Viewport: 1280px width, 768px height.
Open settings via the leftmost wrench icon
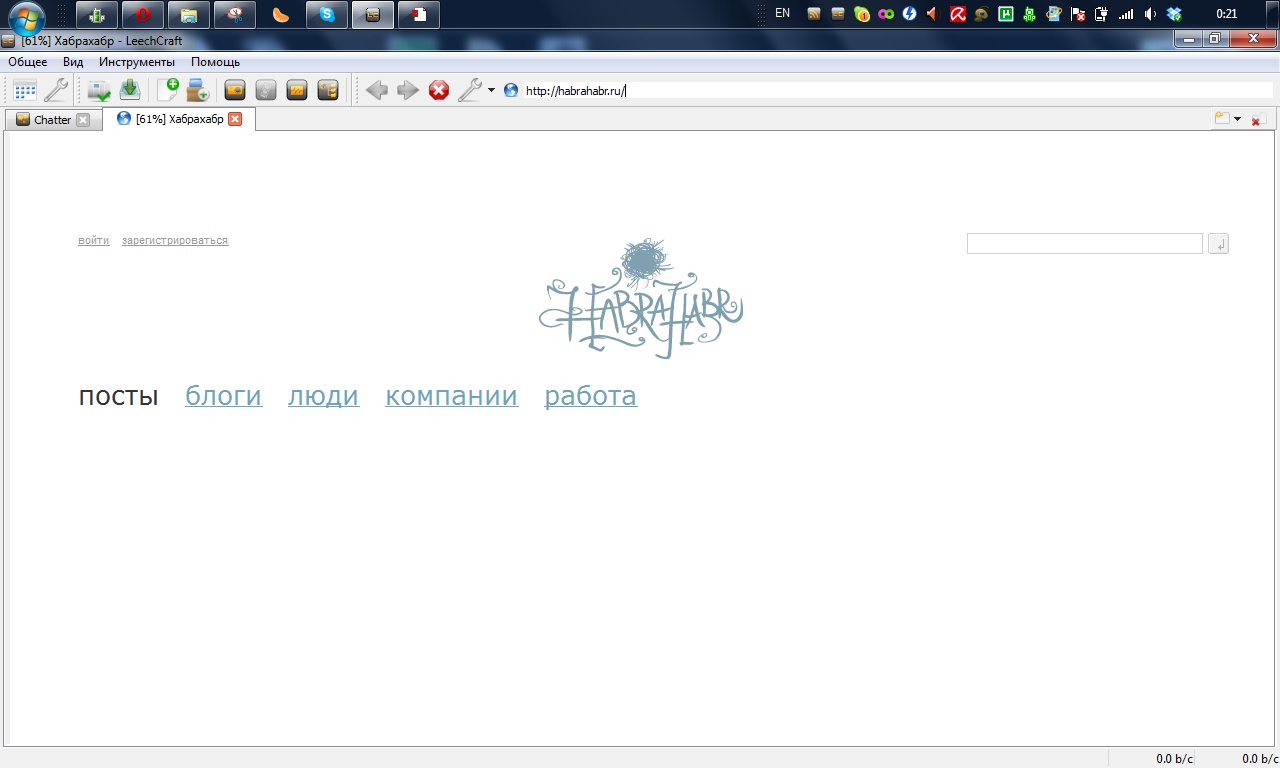click(56, 90)
